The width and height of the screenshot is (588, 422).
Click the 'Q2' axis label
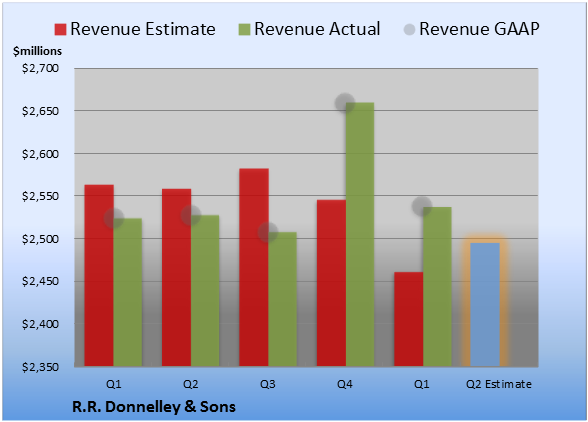click(x=190, y=384)
